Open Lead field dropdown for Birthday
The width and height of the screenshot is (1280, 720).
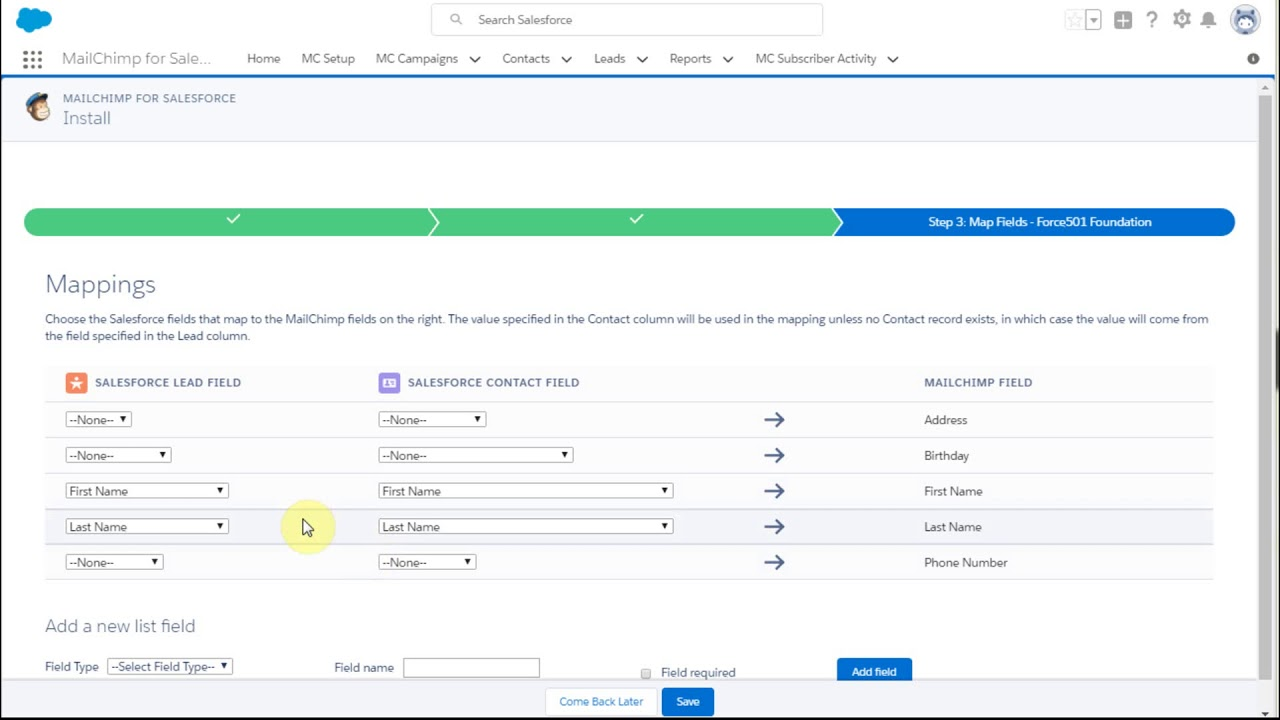point(118,455)
